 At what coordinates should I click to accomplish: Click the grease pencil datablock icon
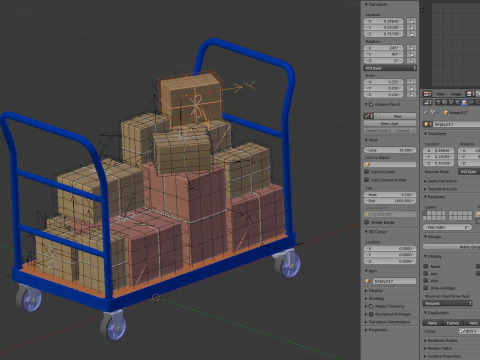(368, 116)
